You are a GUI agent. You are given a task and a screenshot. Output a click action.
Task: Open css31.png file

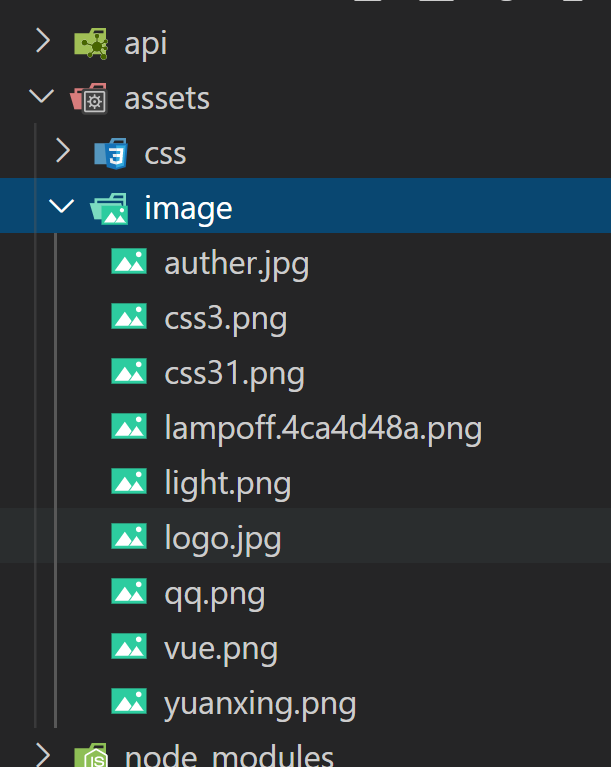coord(234,374)
